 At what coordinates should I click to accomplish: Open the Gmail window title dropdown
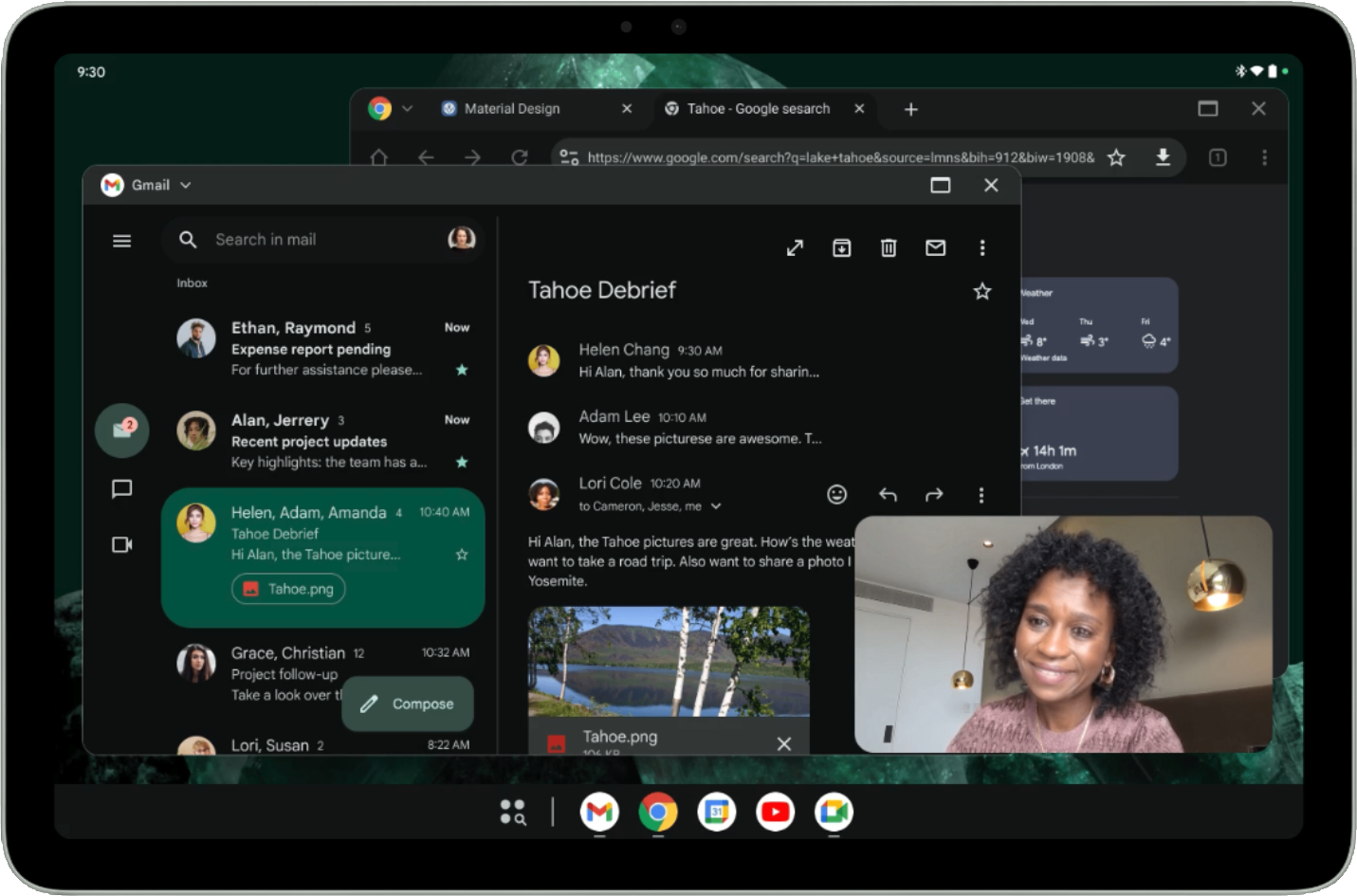pyautogui.click(x=185, y=185)
